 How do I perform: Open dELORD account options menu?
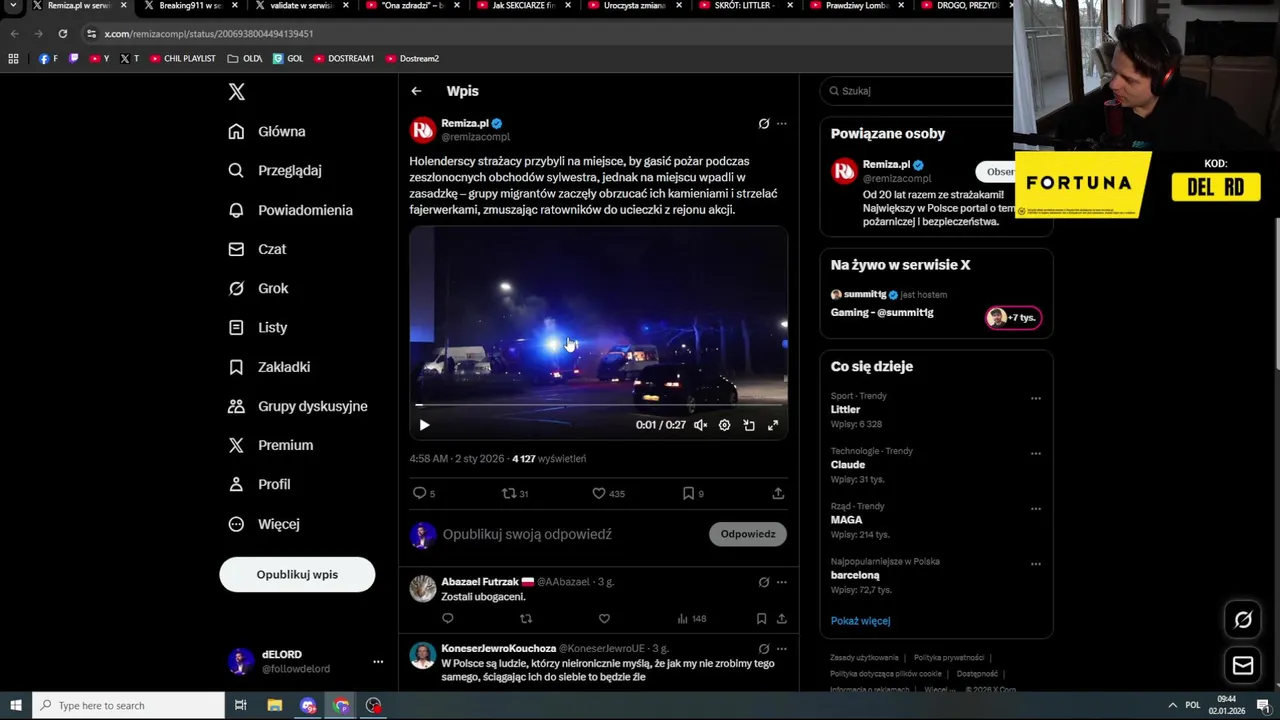(378, 662)
